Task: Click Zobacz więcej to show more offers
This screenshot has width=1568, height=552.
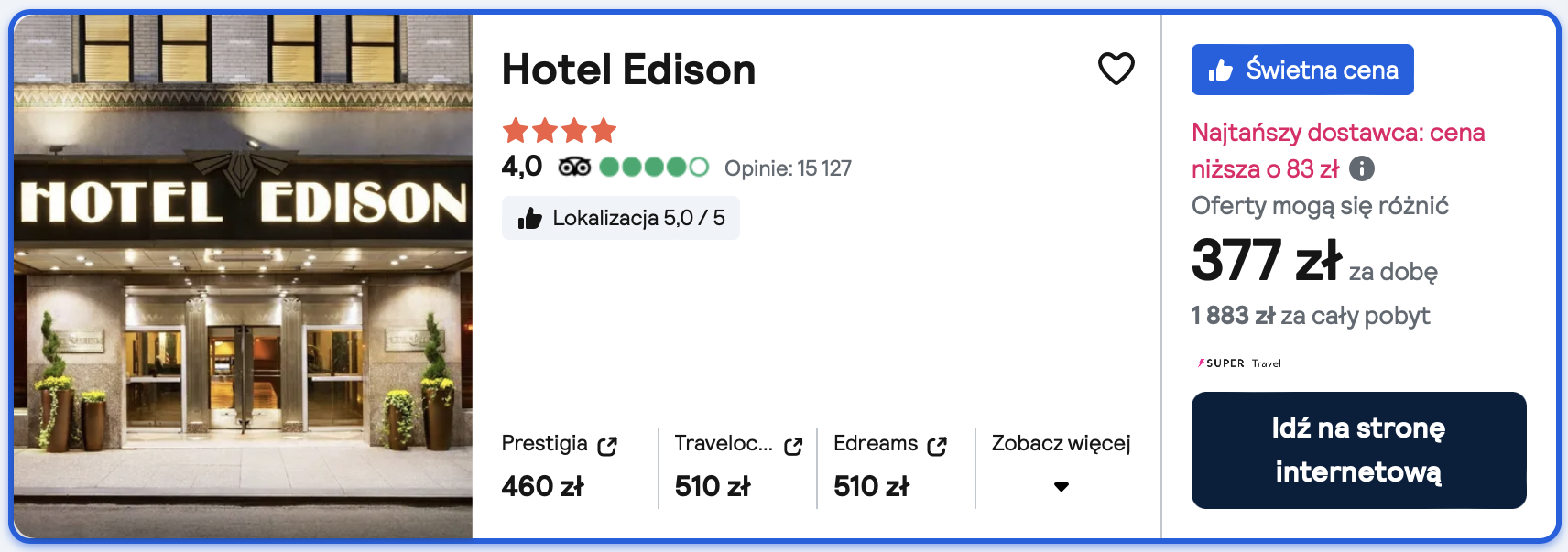Action: point(1061,444)
